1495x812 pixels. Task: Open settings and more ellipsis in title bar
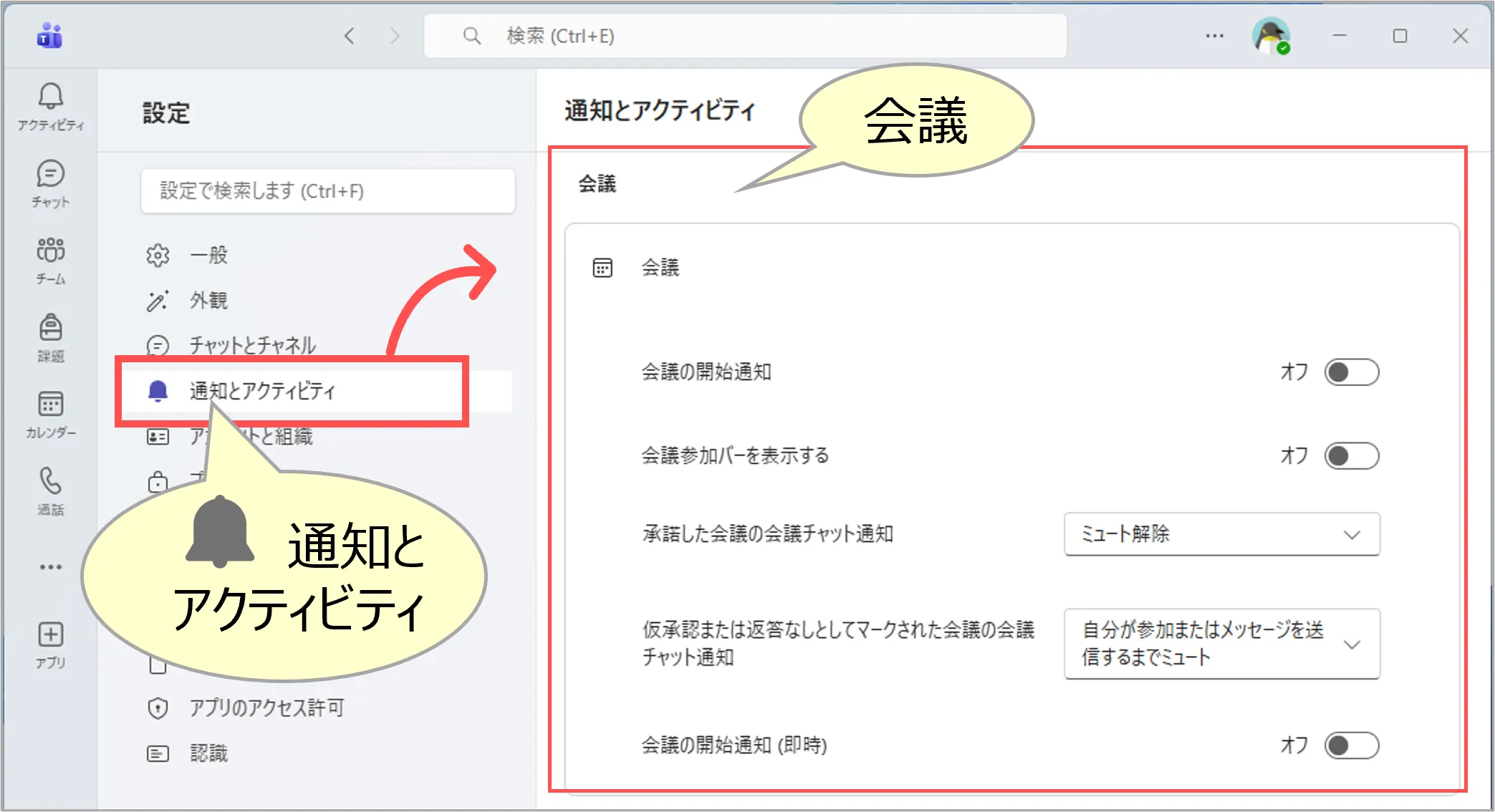coord(1214,36)
